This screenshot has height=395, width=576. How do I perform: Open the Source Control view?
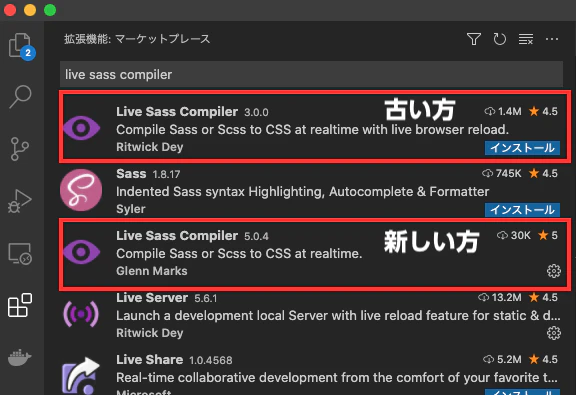(19, 149)
